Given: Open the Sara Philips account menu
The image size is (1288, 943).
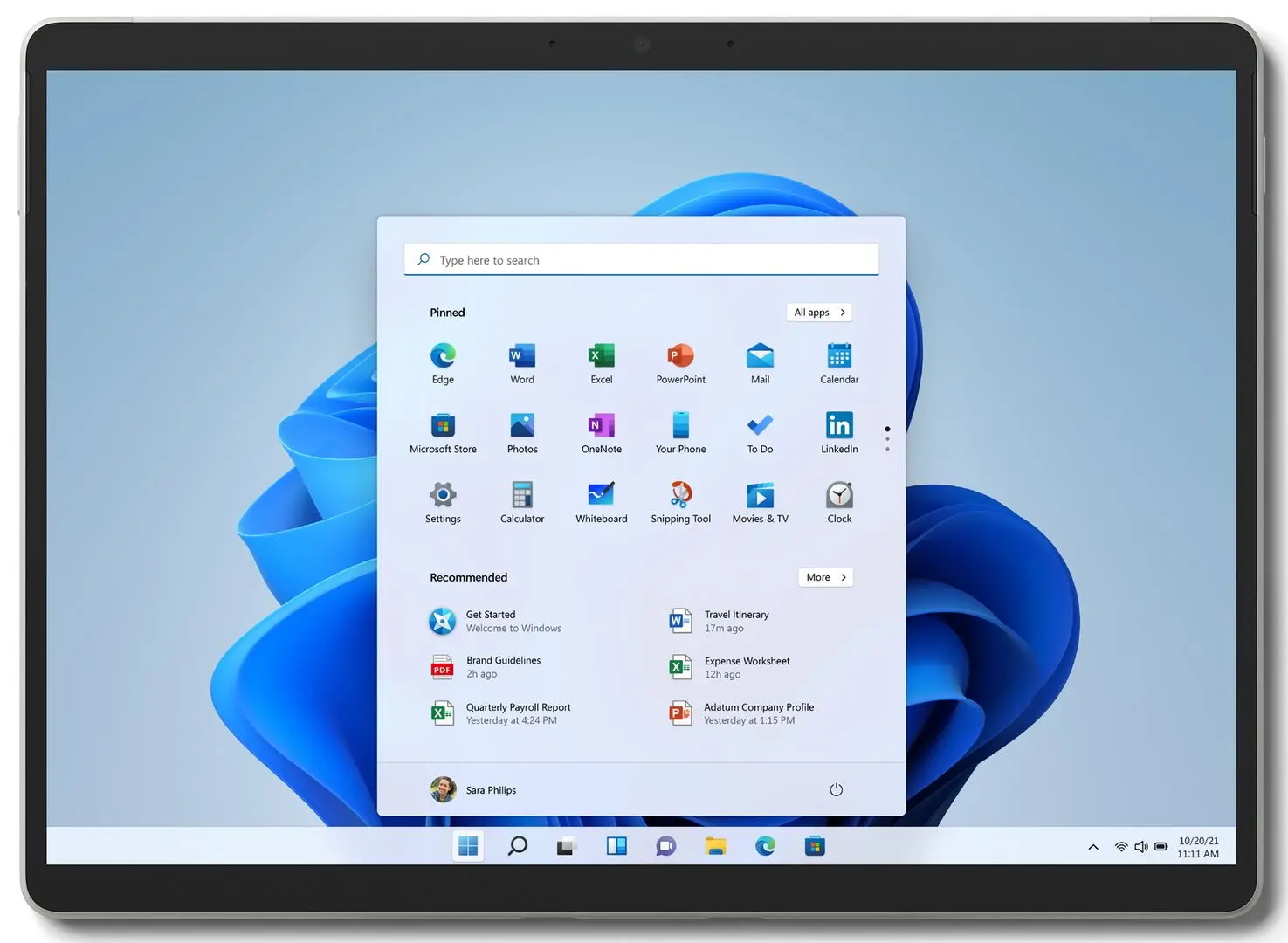Looking at the screenshot, I should pyautogui.click(x=474, y=790).
